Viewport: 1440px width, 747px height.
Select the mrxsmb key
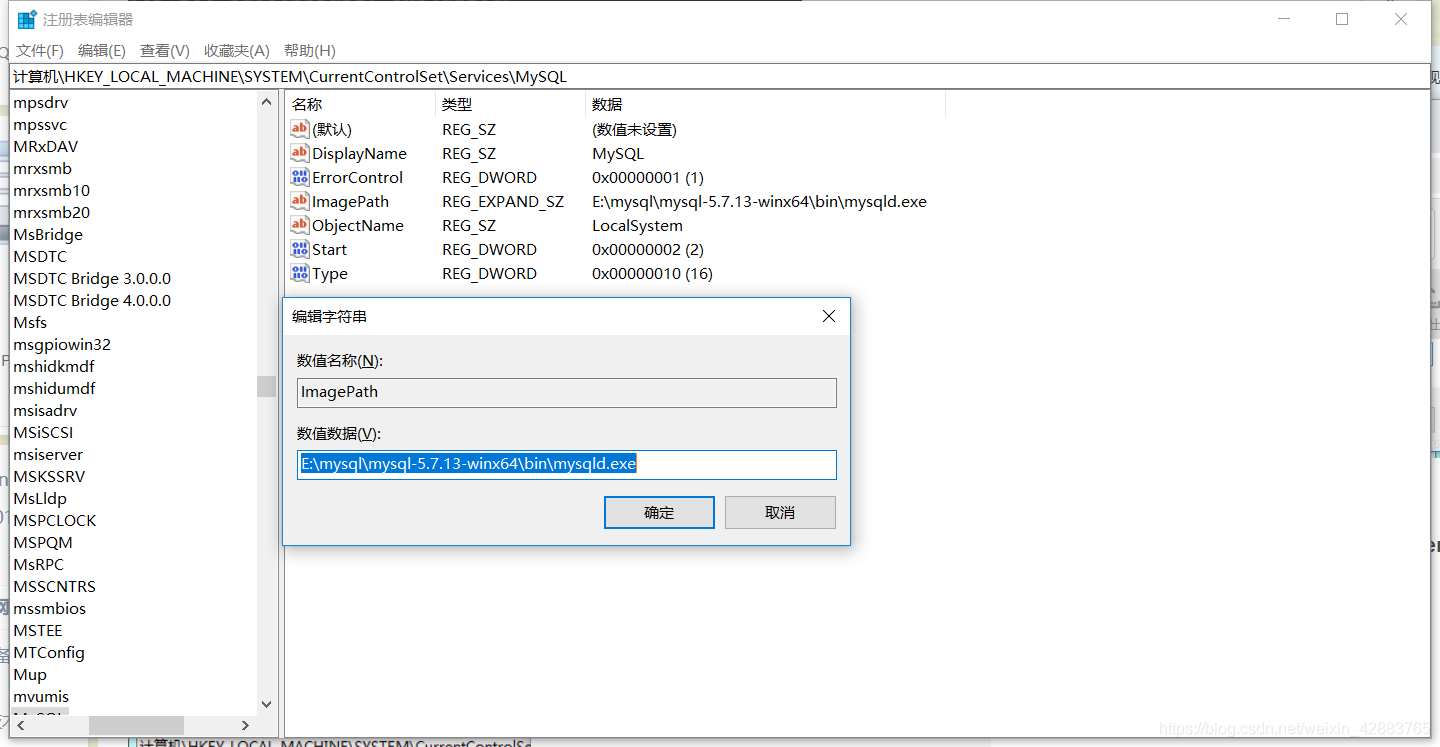click(x=42, y=168)
